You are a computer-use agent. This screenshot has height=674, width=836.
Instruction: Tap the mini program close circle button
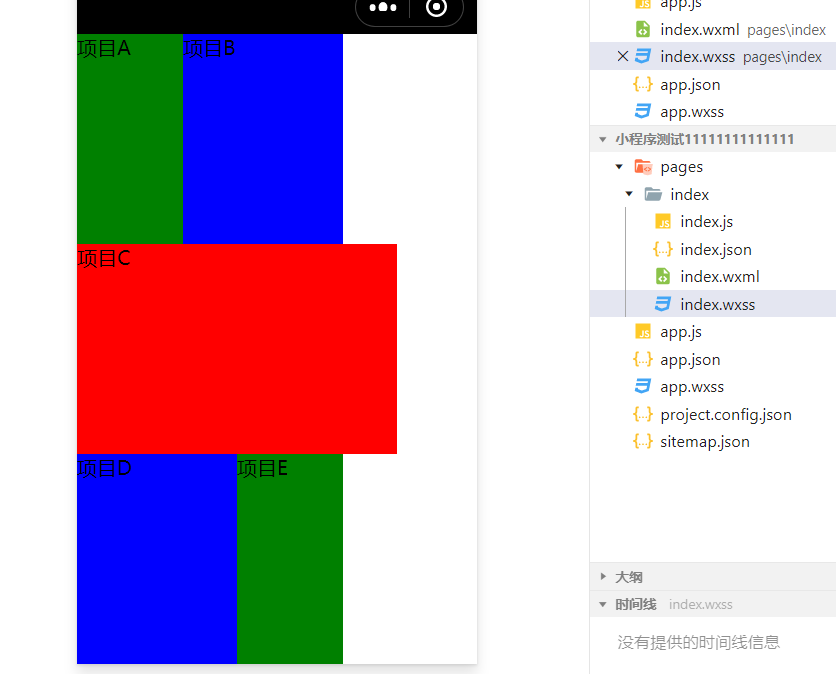point(436,7)
